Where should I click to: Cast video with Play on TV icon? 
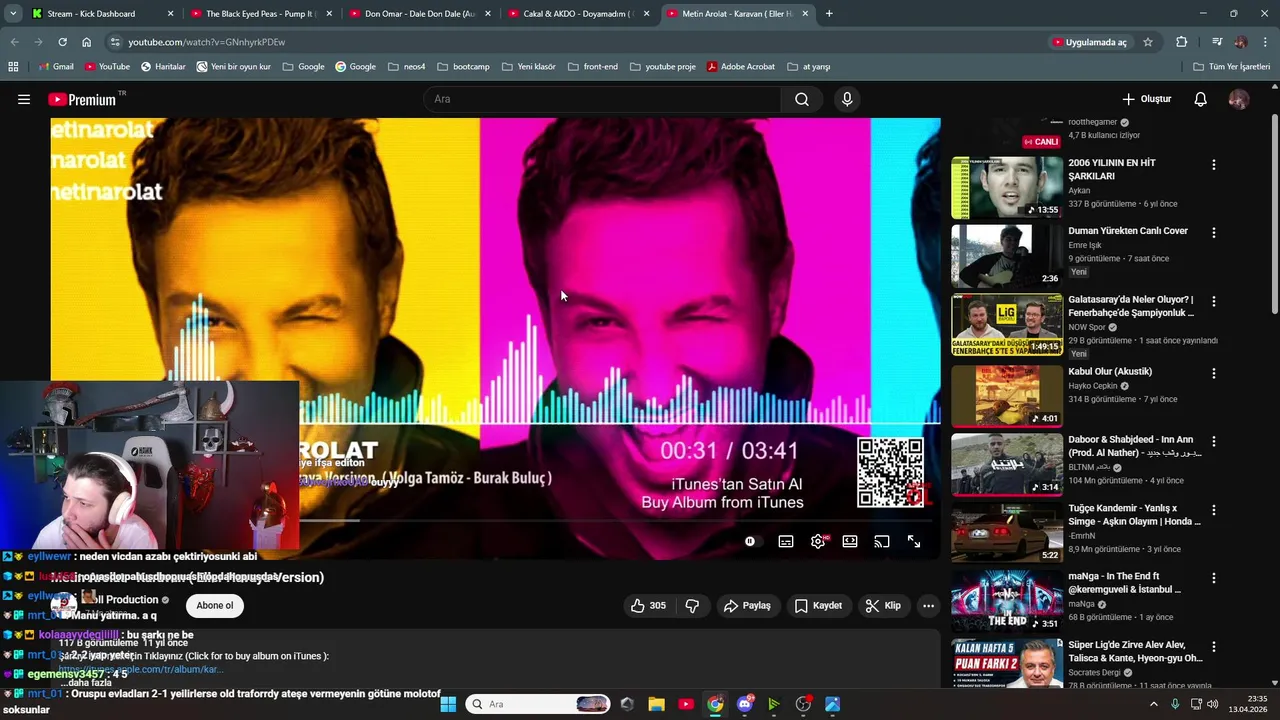[x=882, y=541]
